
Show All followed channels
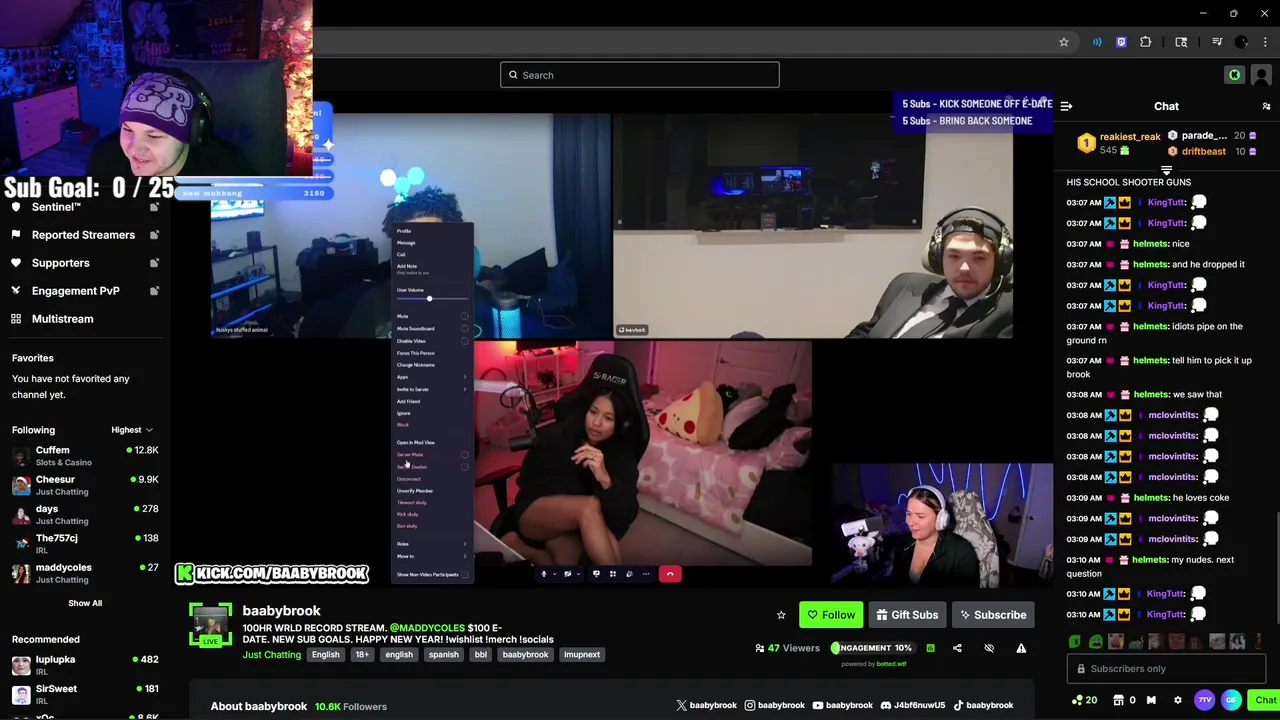(85, 603)
